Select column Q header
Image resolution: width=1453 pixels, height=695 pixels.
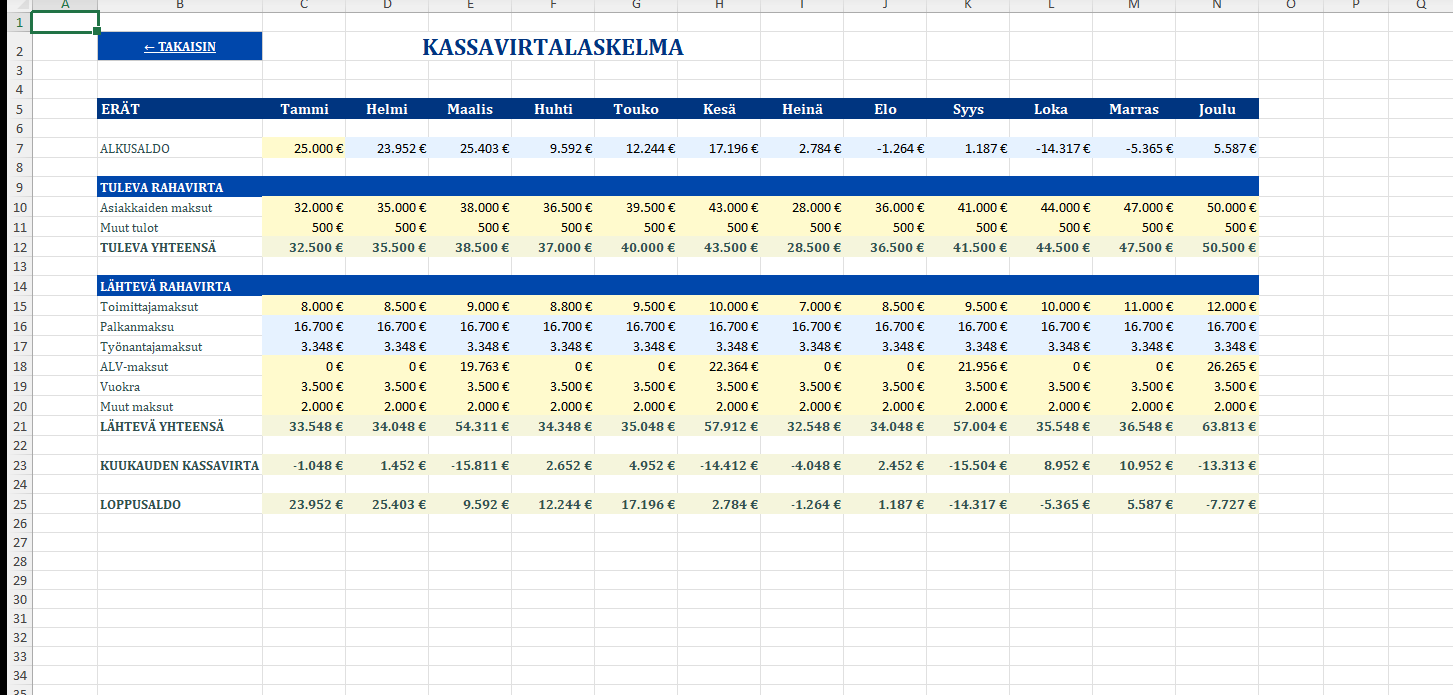1421,5
